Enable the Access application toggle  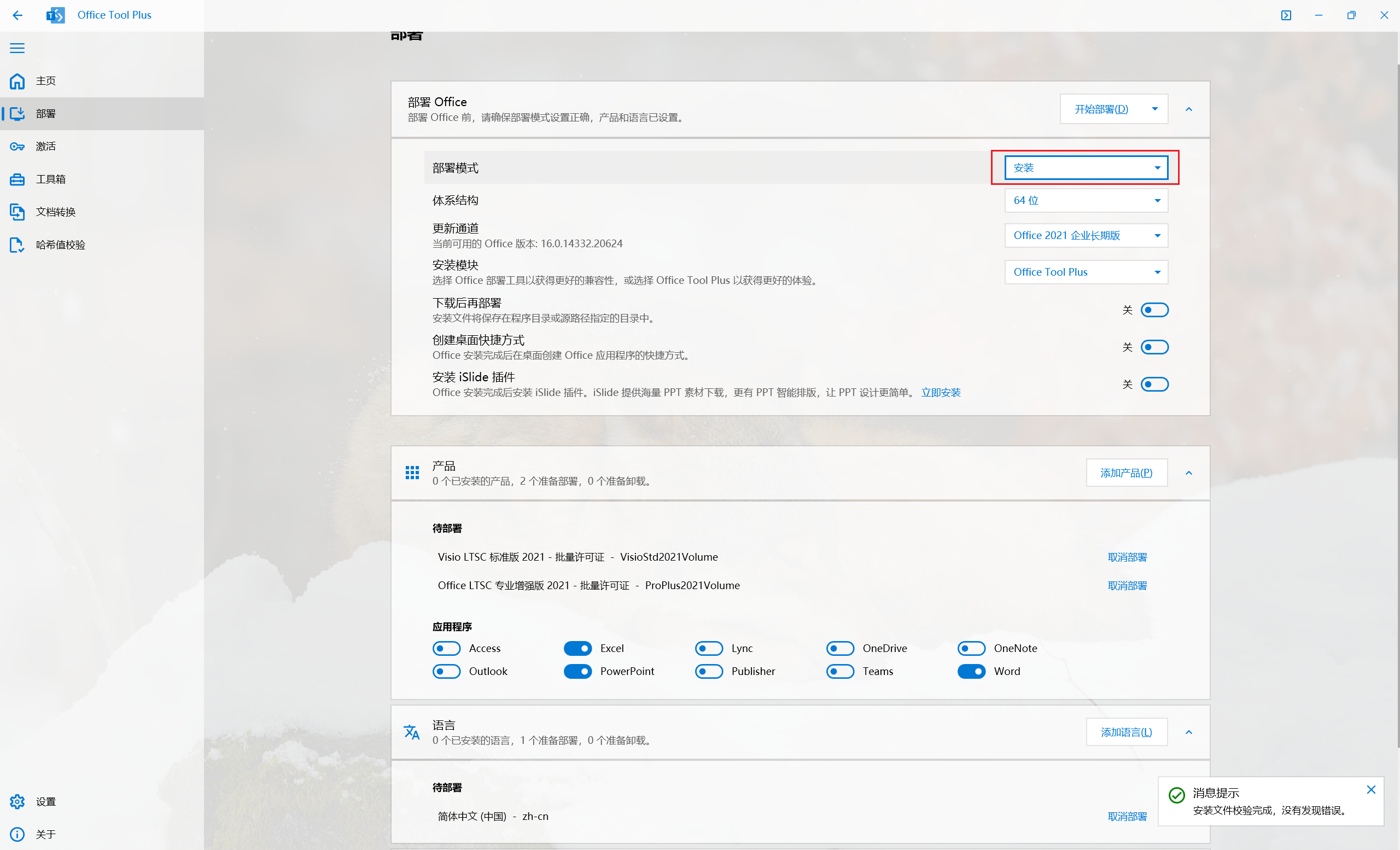pyautogui.click(x=447, y=648)
